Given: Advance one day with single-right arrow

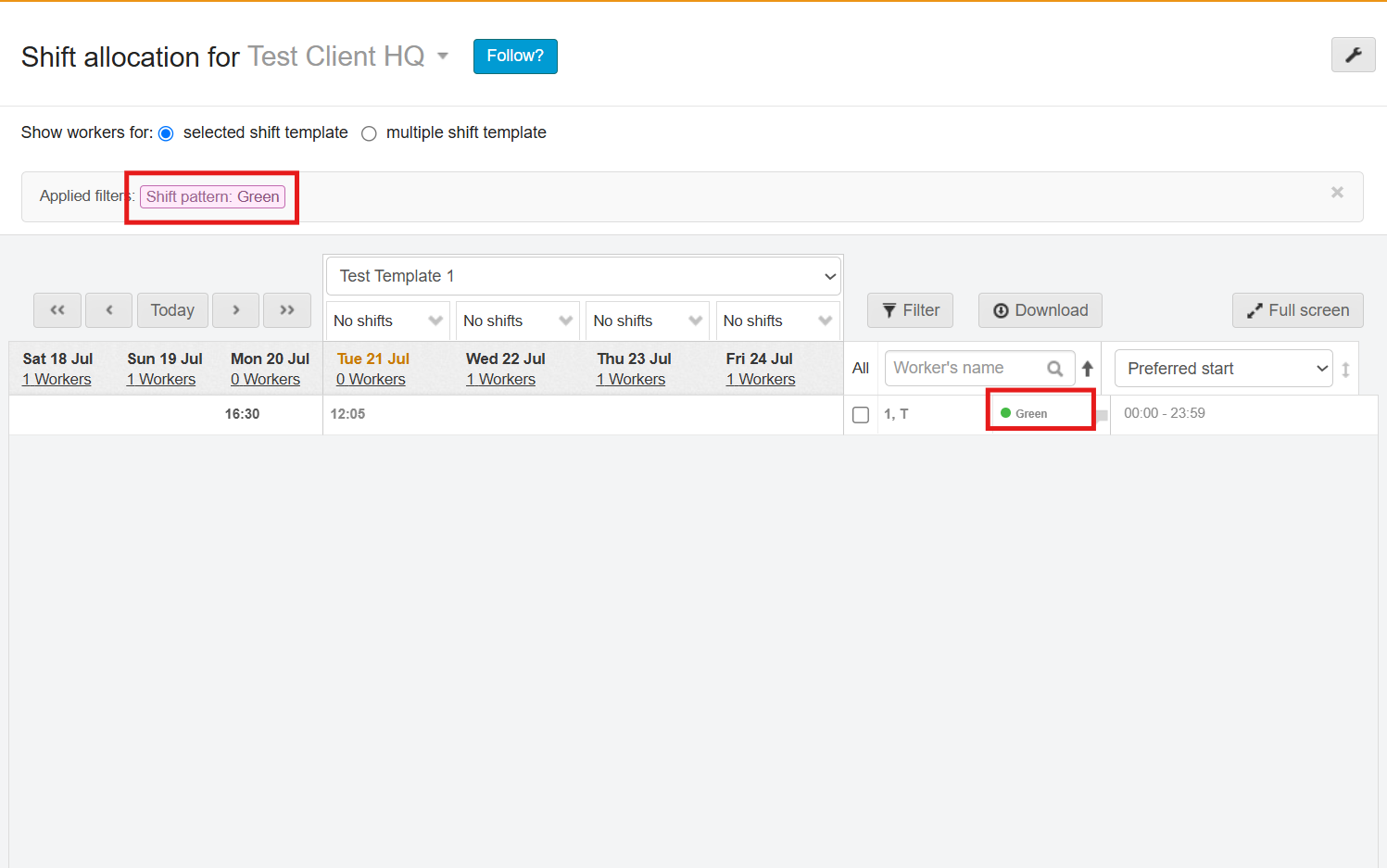Looking at the screenshot, I should 236,310.
